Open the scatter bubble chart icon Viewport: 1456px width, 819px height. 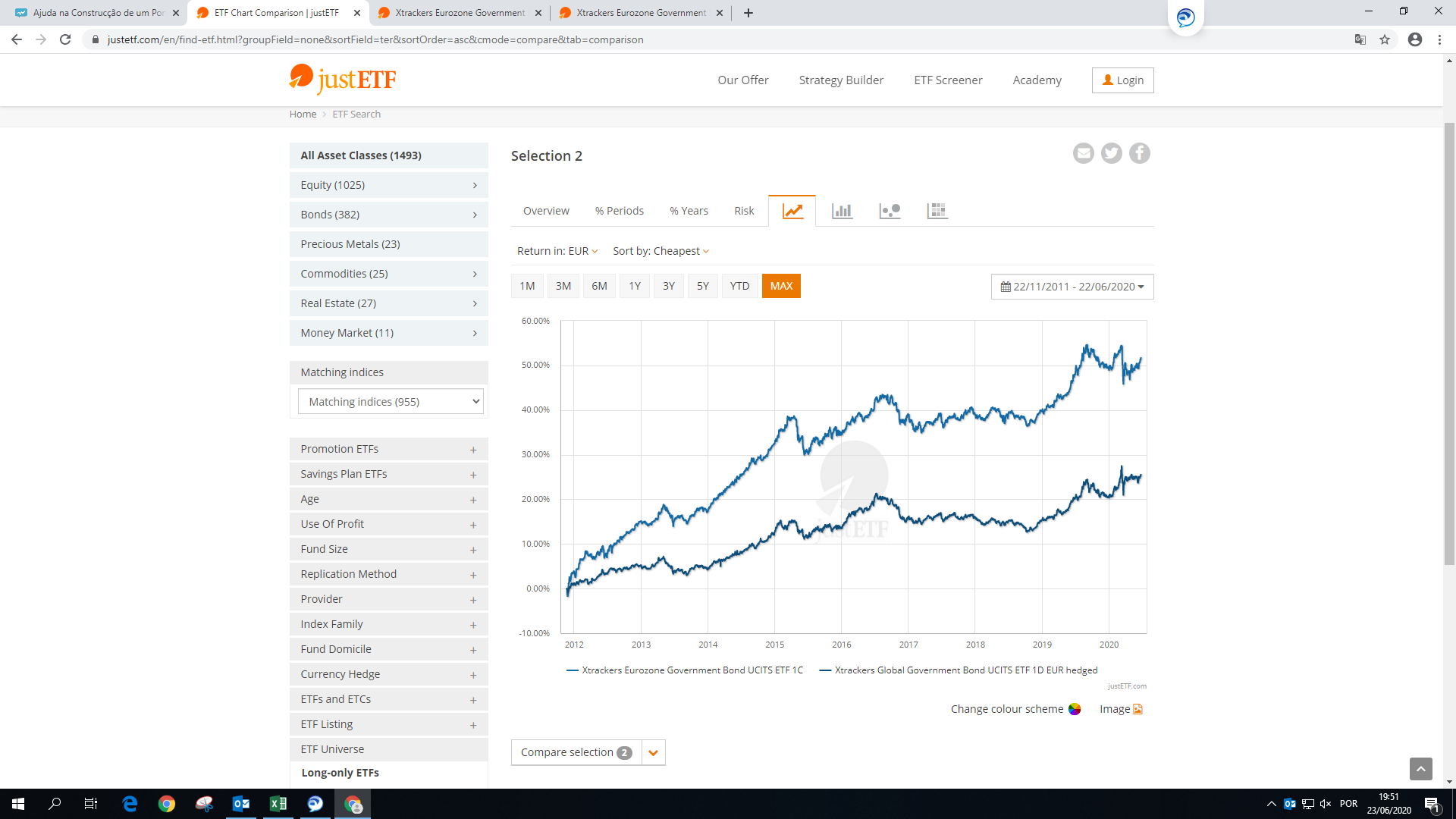click(x=890, y=211)
